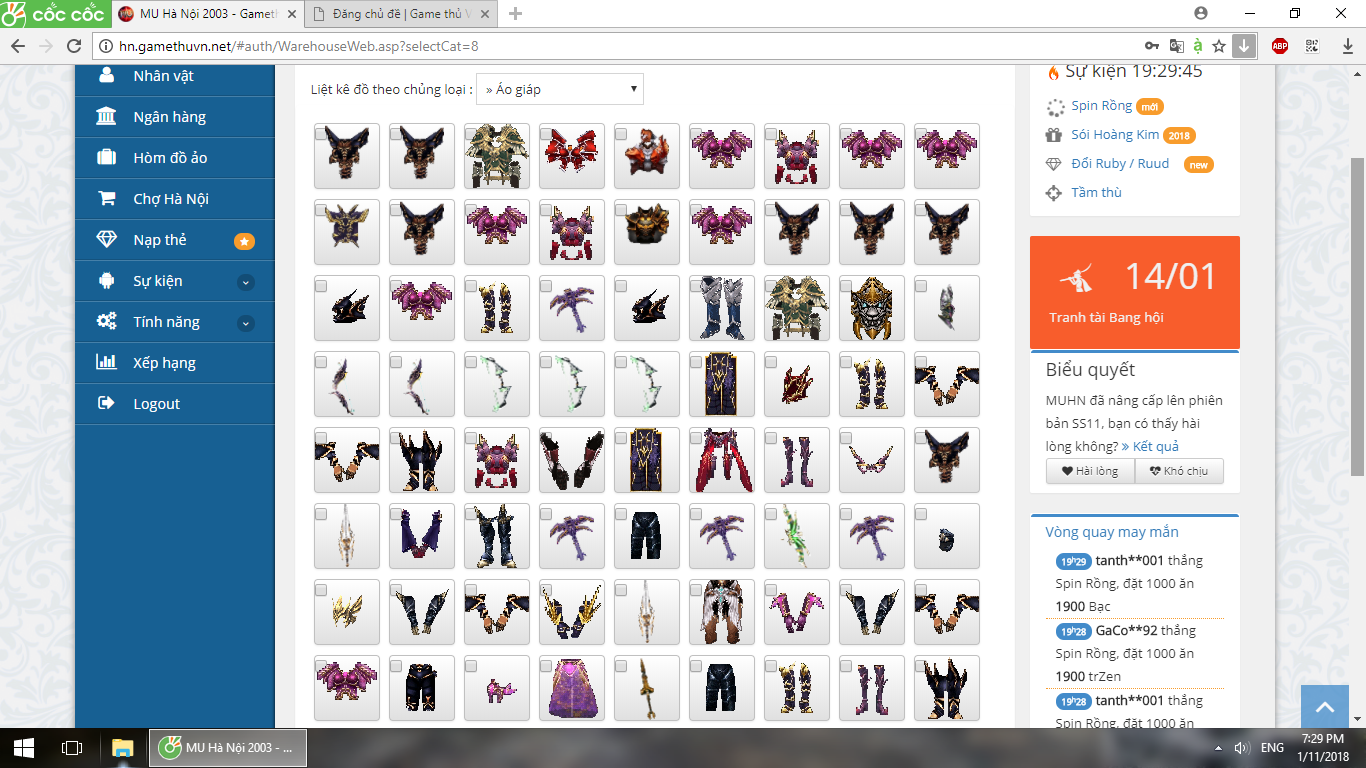Tick the checkbox on the red-winged armor
The width and height of the screenshot is (1366, 768).
(x=546, y=134)
